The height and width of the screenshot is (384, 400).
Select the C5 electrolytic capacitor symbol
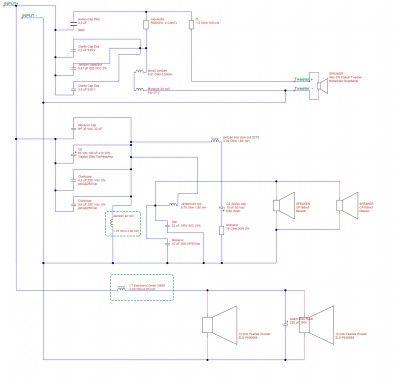74,155
